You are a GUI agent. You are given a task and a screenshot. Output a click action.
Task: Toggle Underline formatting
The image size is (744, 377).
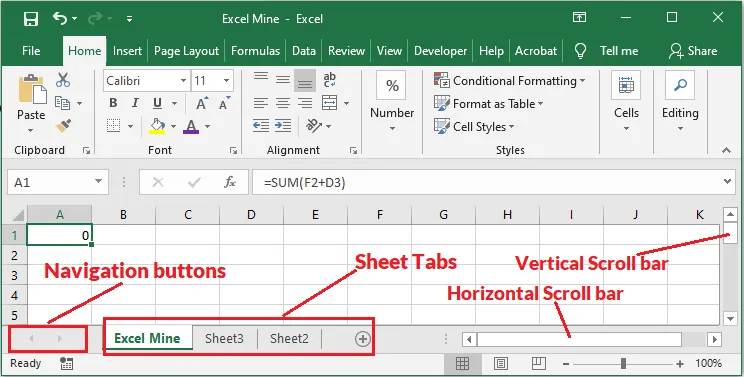(x=158, y=103)
